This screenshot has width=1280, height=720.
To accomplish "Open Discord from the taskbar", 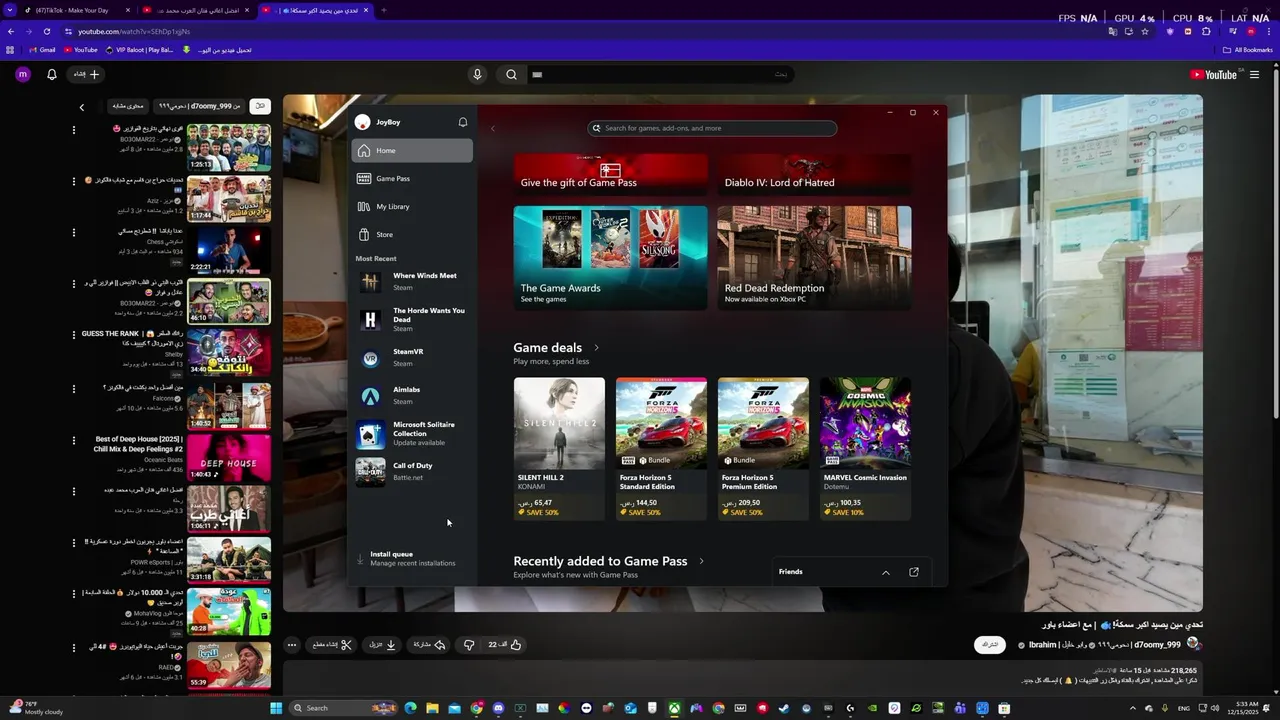I will [x=499, y=708].
